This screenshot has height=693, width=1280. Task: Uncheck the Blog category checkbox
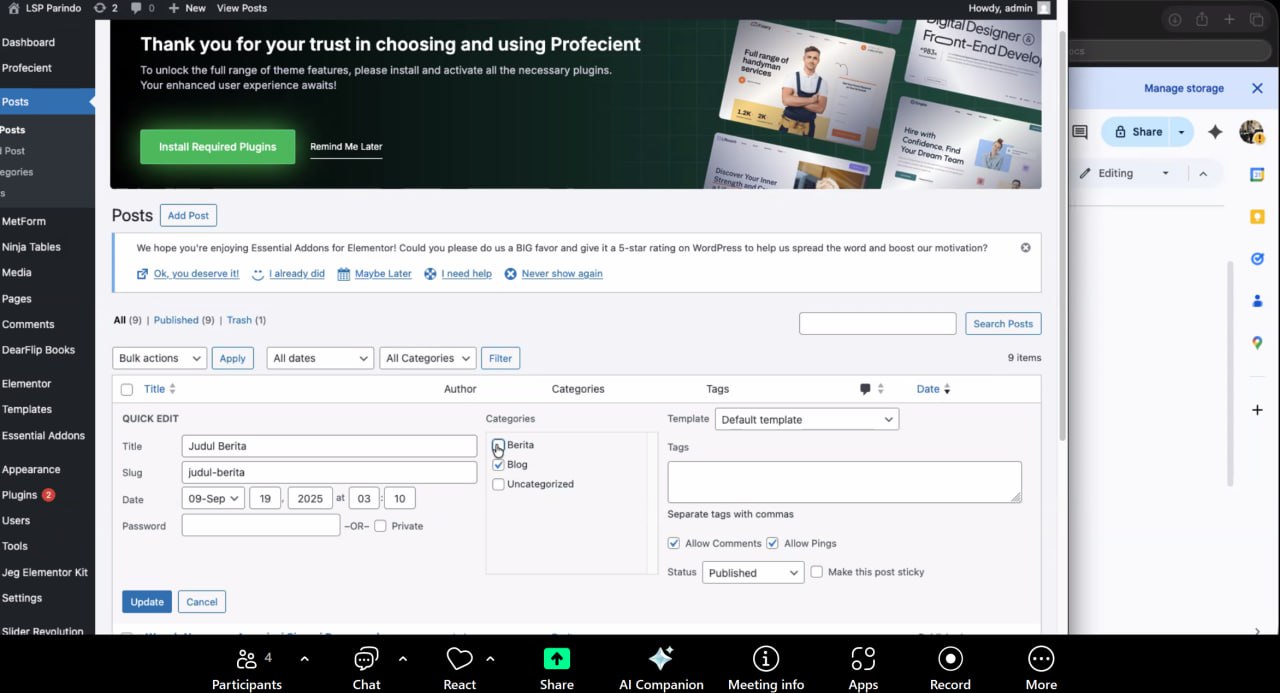point(498,465)
